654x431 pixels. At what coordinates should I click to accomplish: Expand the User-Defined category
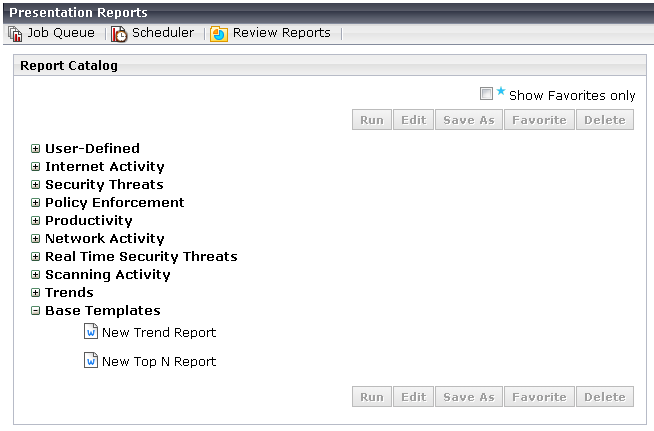click(35, 149)
